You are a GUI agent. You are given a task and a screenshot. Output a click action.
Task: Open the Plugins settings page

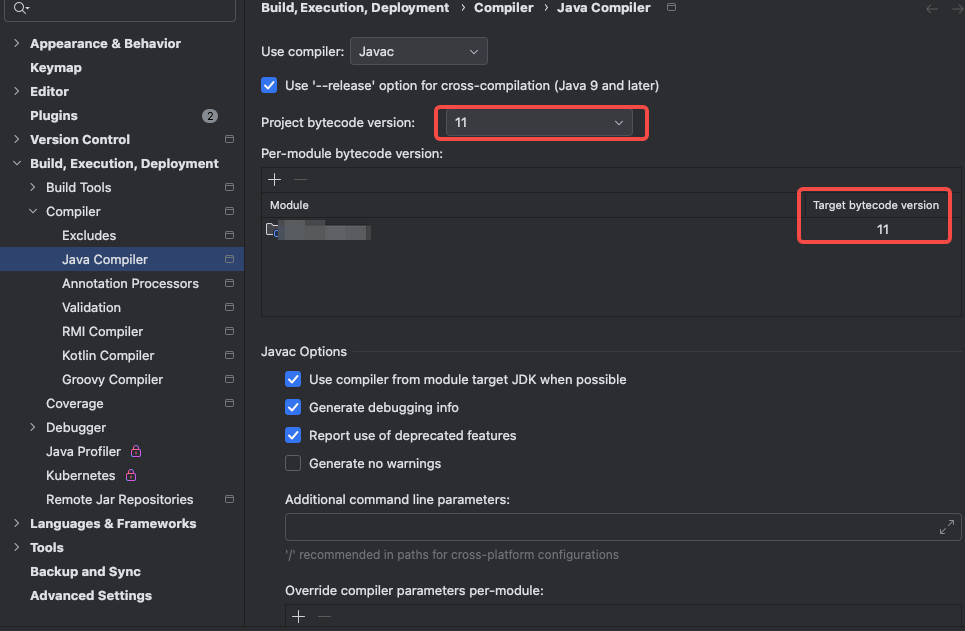(54, 116)
